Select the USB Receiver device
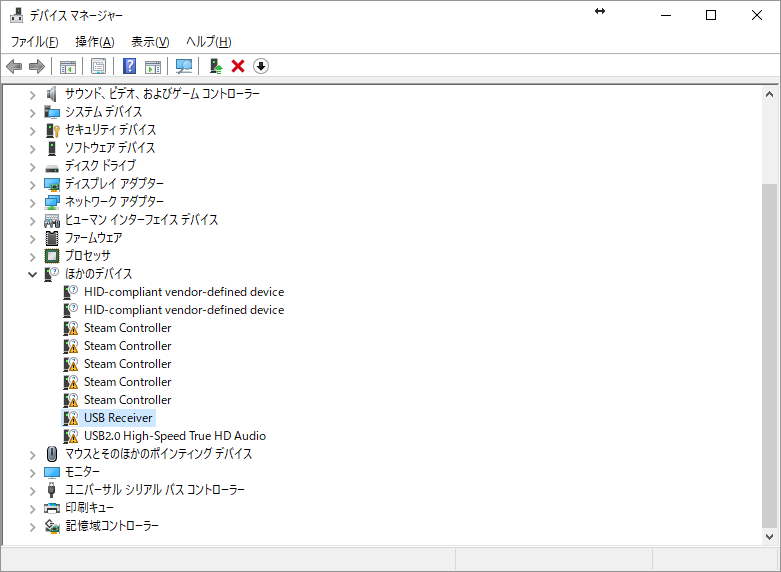Image resolution: width=781 pixels, height=572 pixels. (118, 418)
